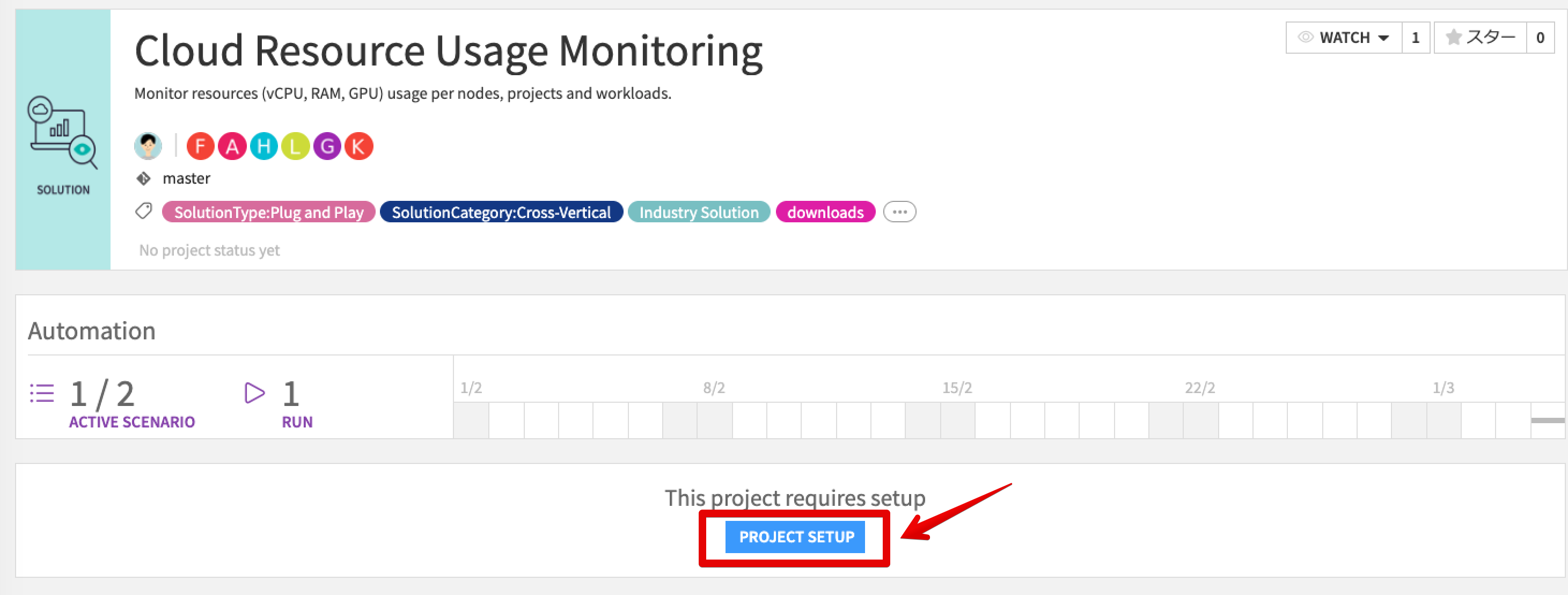
Task: Select contributor badge F
Action: [x=200, y=146]
